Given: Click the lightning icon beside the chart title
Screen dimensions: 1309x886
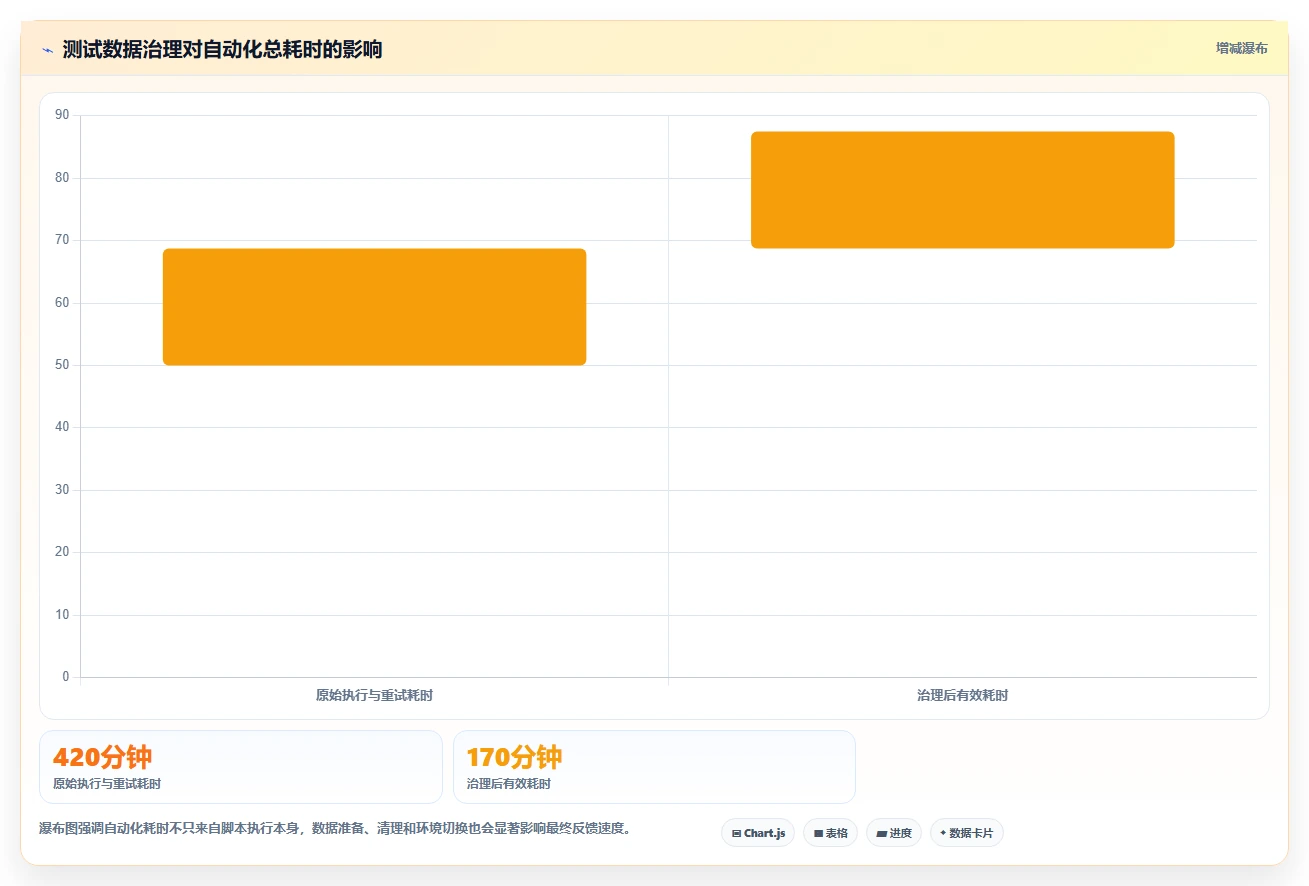Looking at the screenshot, I should coord(47,50).
